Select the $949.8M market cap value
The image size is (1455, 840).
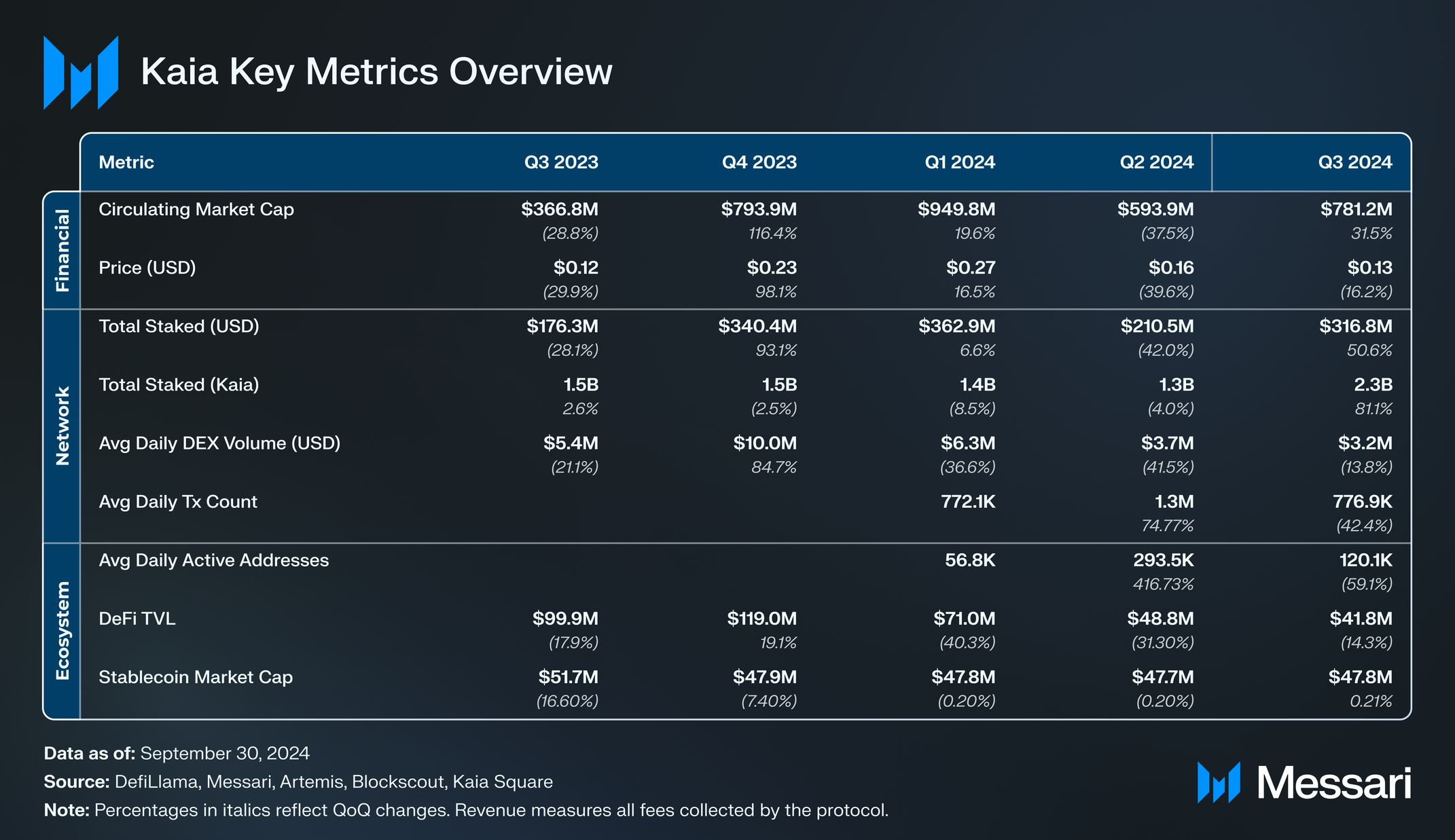click(x=956, y=209)
